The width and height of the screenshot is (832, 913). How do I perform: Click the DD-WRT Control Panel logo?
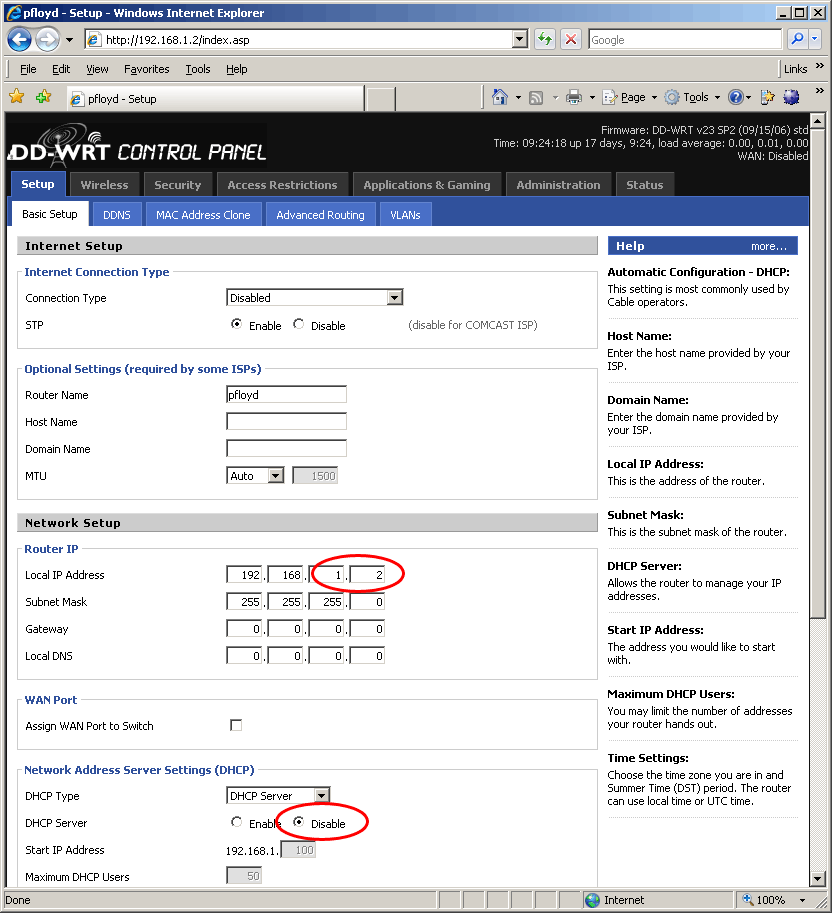(x=137, y=144)
